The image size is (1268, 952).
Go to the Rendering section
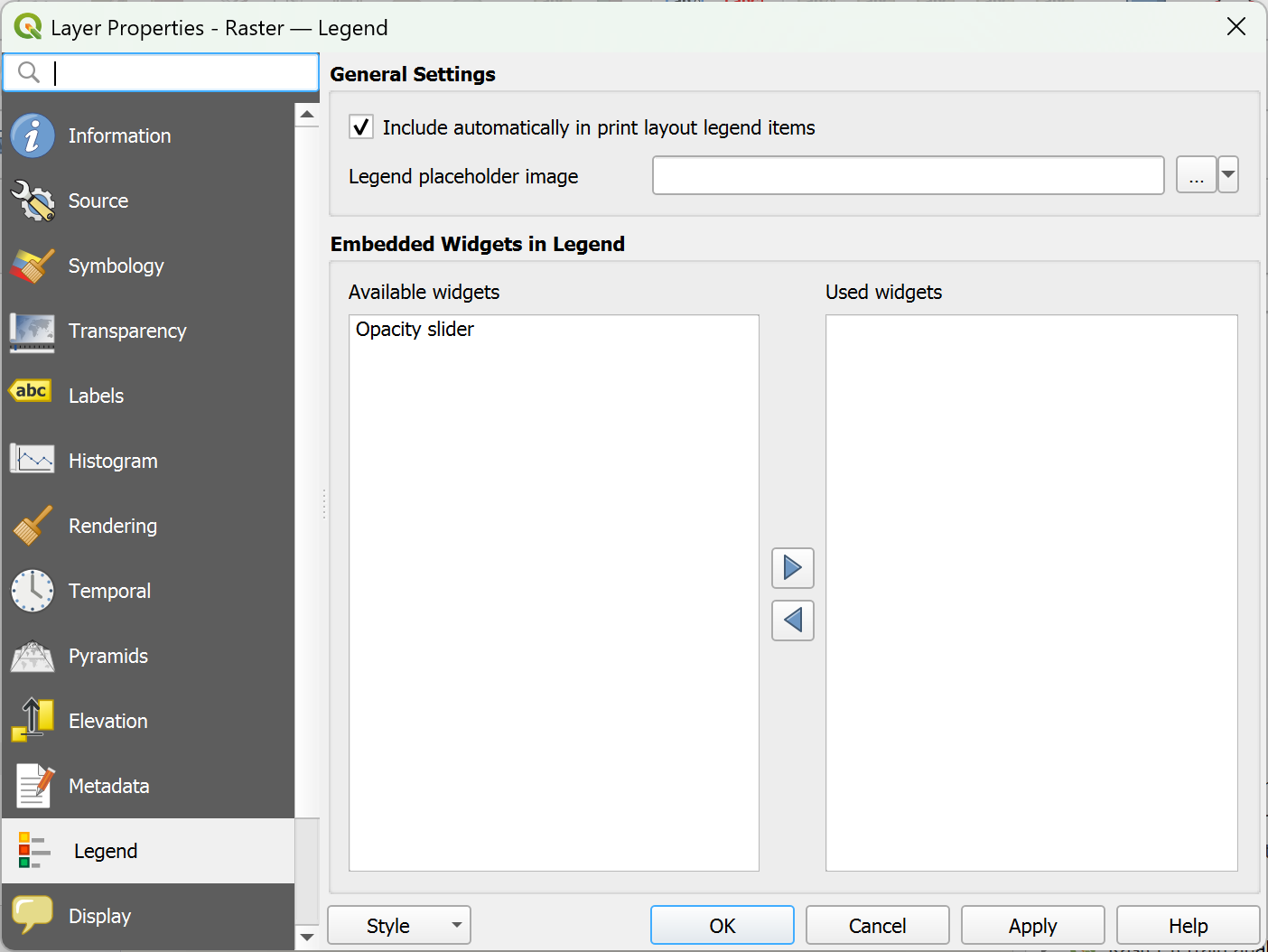click(113, 526)
